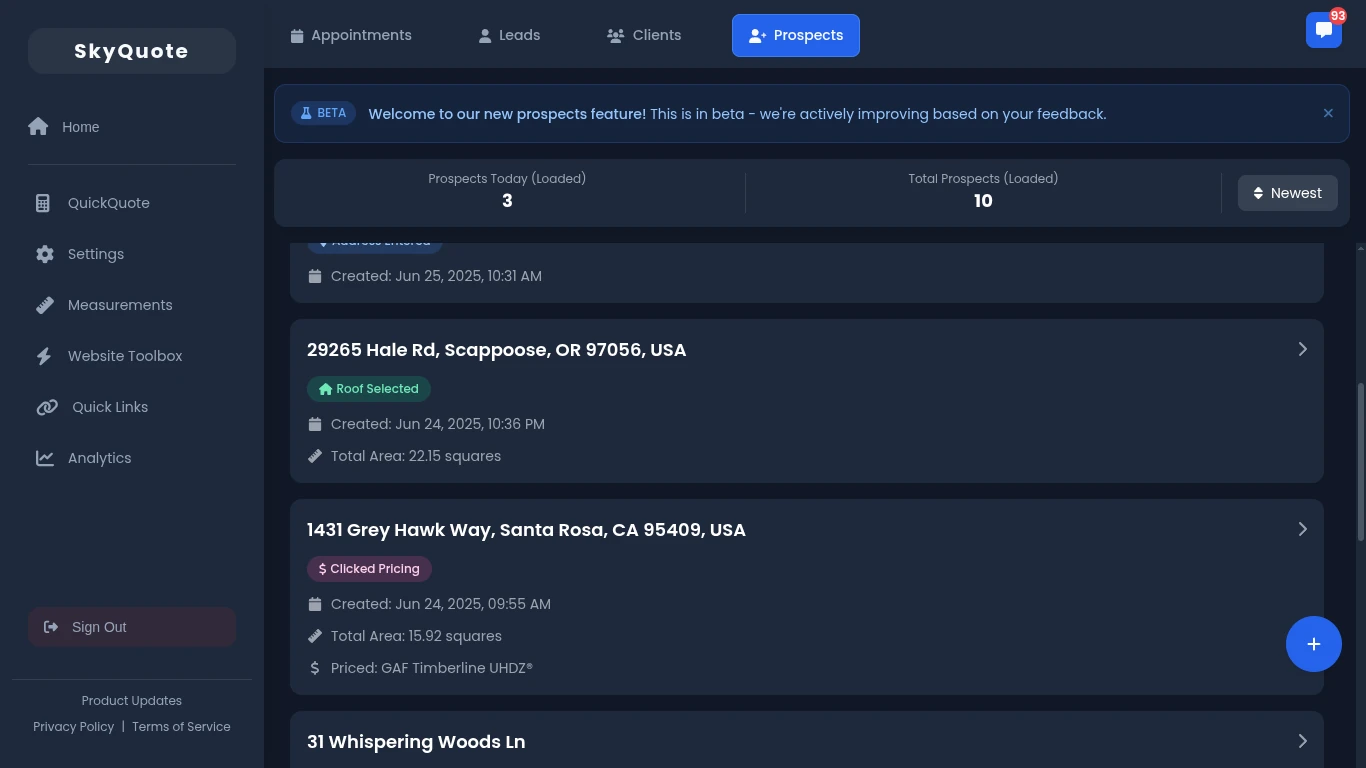
Task: Click dollar icon beside Priced: GAF Timberline
Action: [315, 668]
